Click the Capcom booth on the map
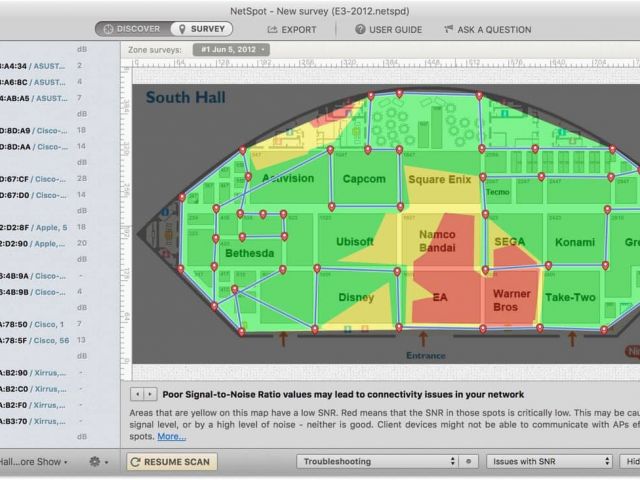The height and width of the screenshot is (480, 640). (x=364, y=179)
